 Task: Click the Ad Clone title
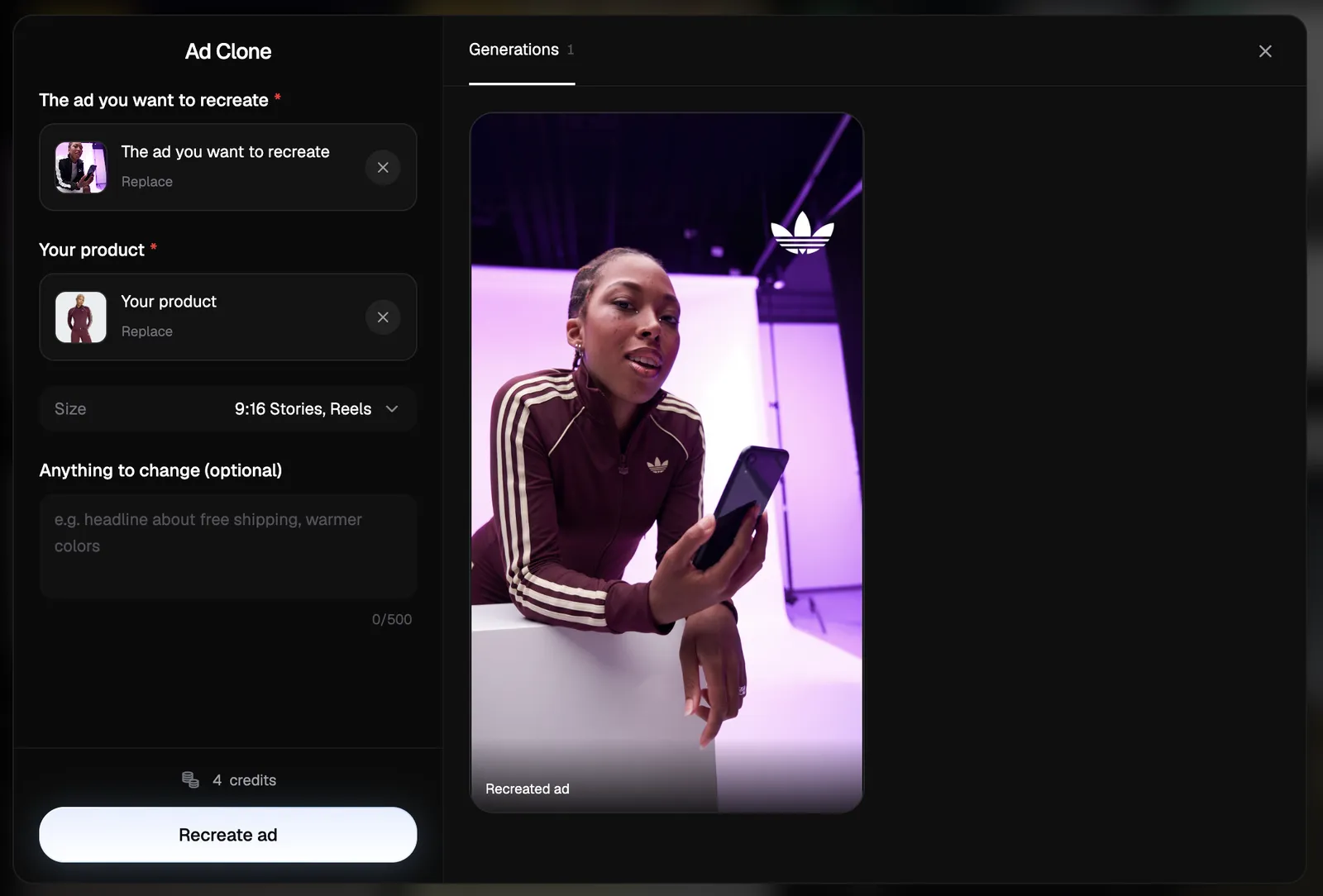click(x=228, y=51)
